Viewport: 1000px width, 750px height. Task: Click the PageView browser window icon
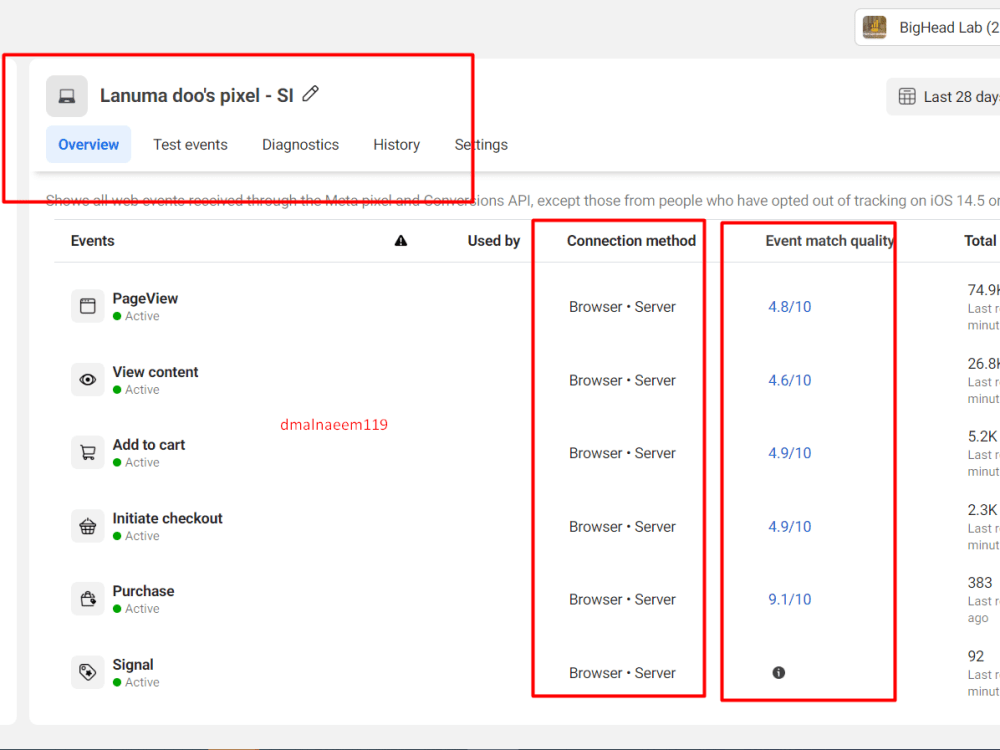pos(88,306)
